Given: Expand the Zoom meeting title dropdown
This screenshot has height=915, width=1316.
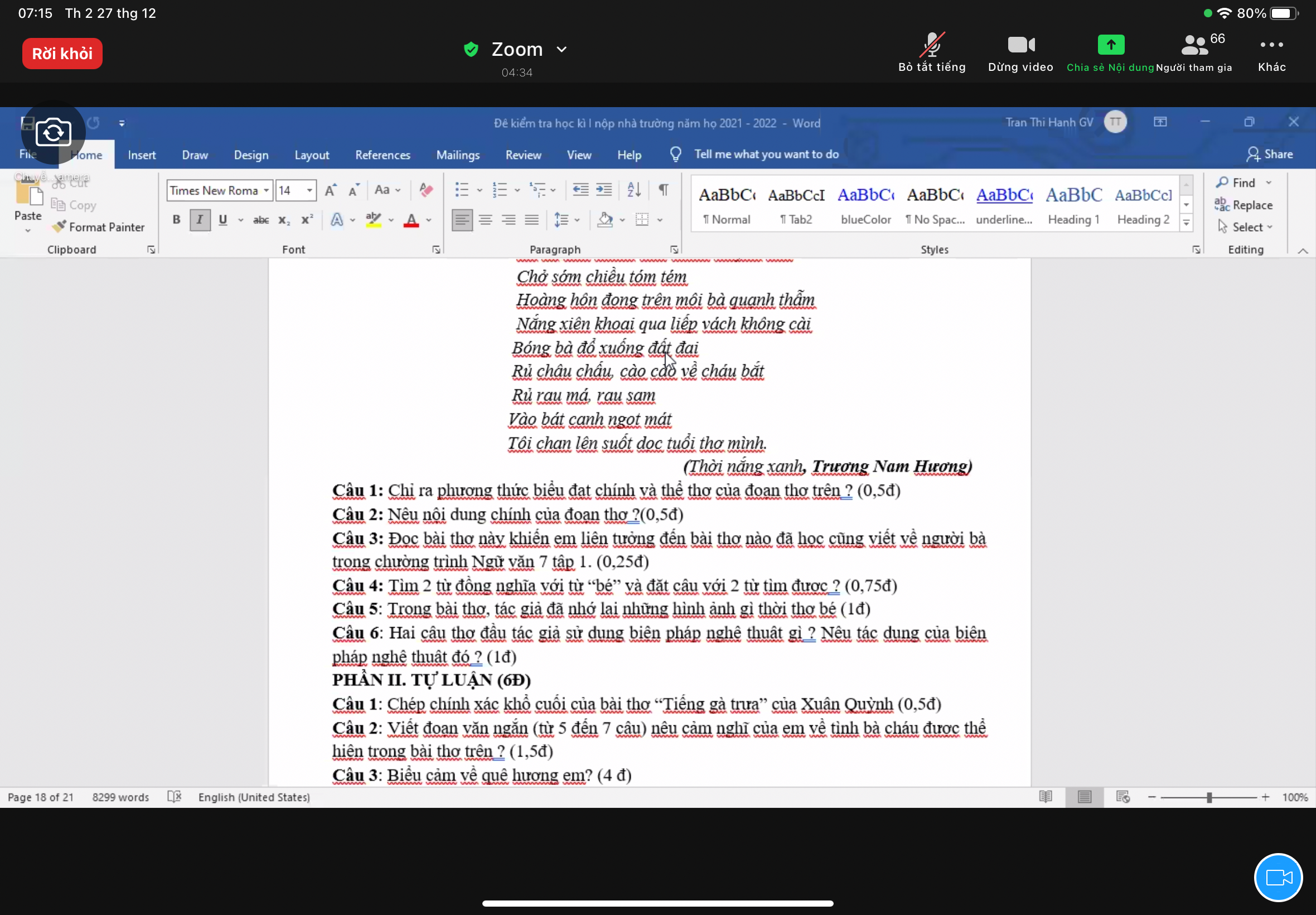Looking at the screenshot, I should tap(562, 49).
